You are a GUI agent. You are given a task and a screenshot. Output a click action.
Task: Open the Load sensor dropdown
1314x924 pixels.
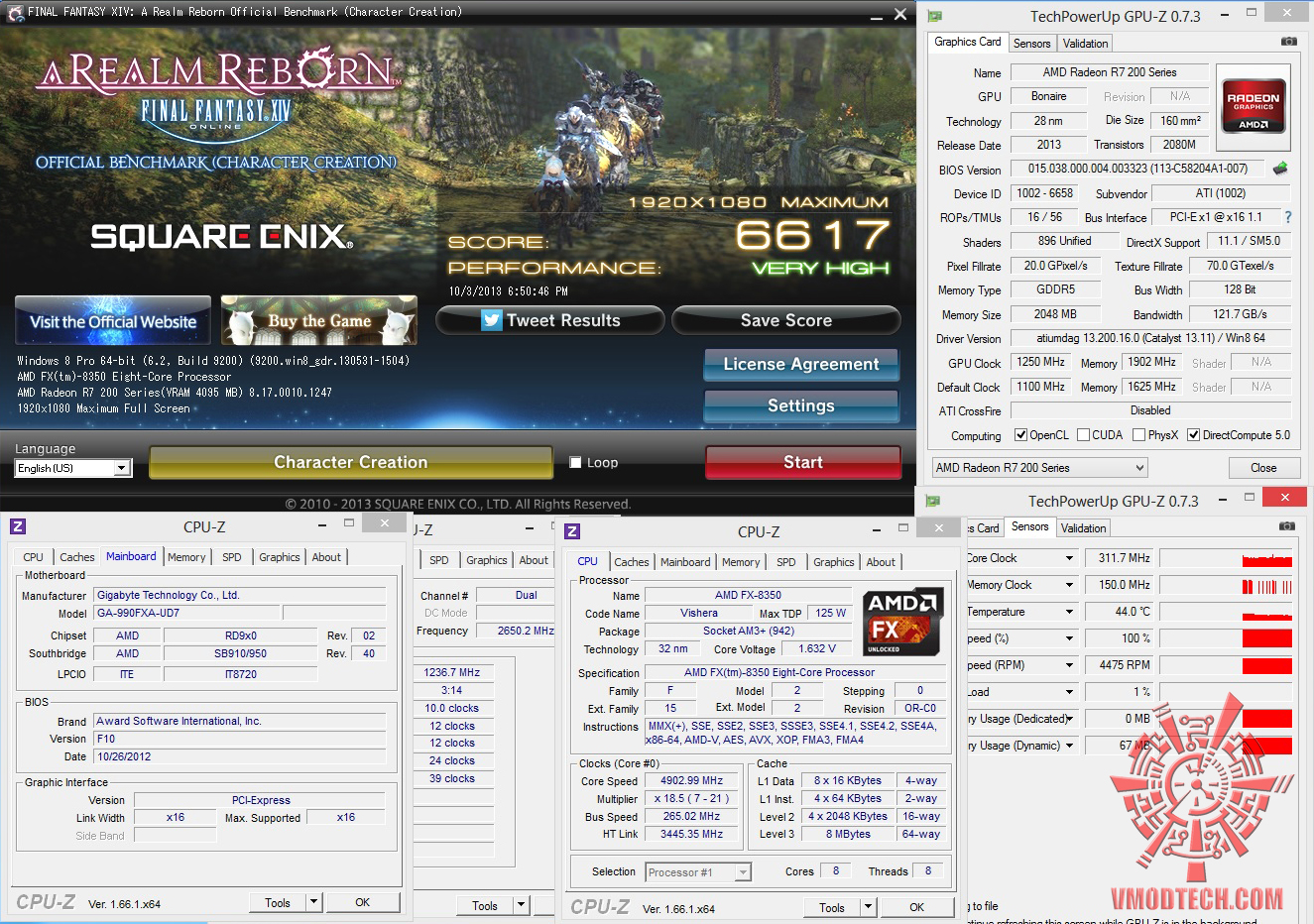1069,692
